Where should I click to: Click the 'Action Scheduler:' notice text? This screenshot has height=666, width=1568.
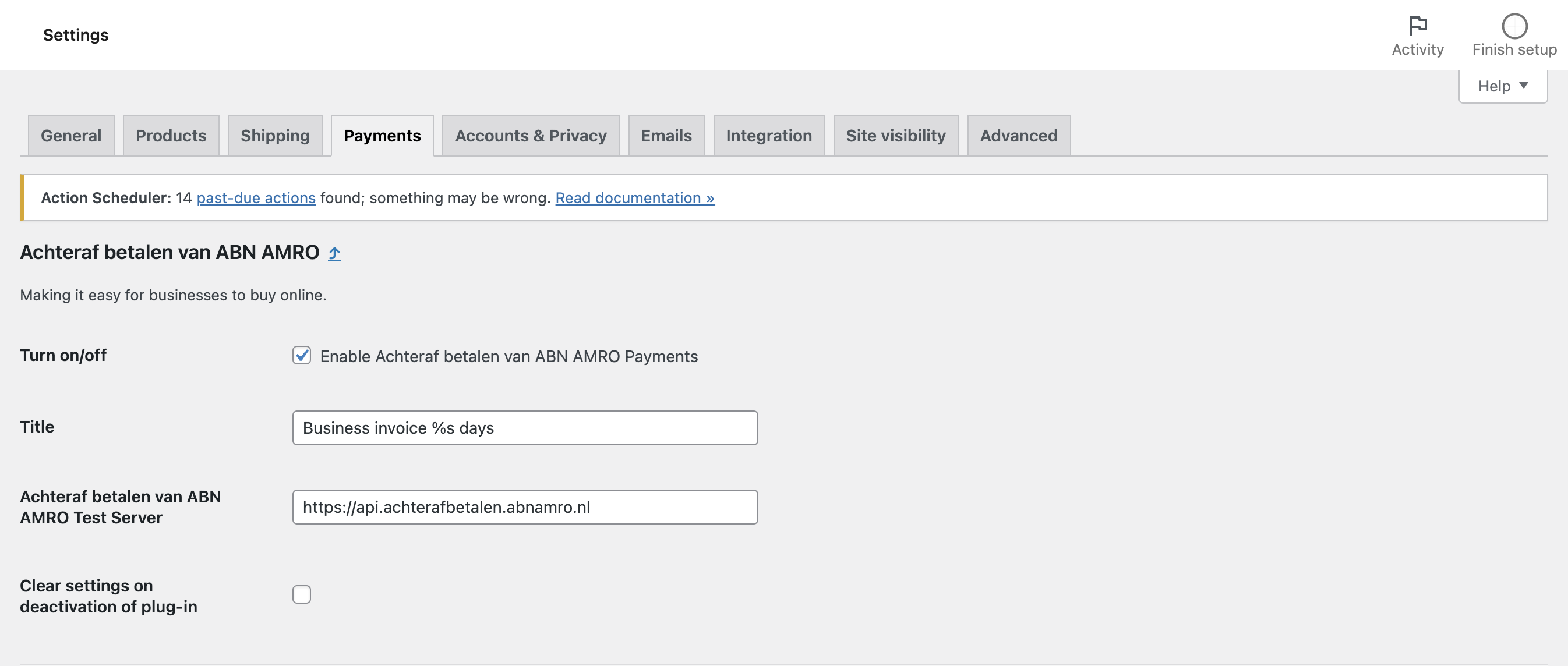[107, 198]
